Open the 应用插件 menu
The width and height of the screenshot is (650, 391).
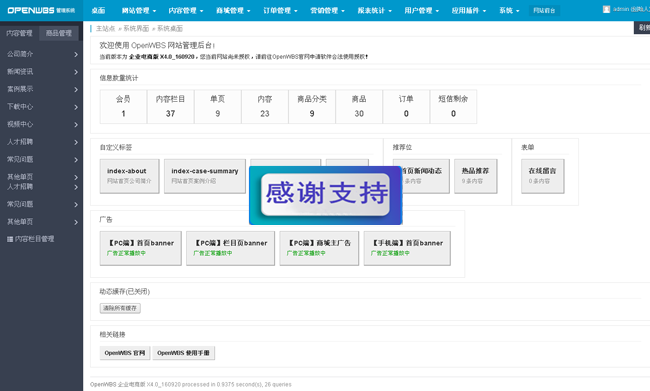point(469,10)
